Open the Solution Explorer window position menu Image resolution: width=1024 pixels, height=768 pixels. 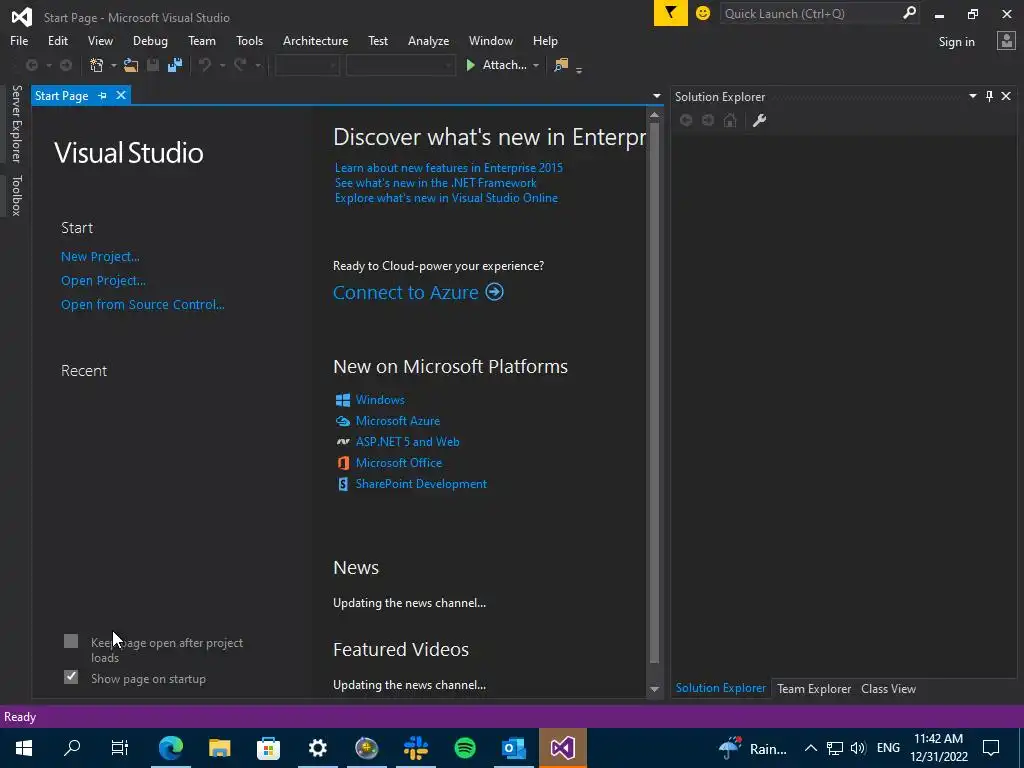(972, 96)
